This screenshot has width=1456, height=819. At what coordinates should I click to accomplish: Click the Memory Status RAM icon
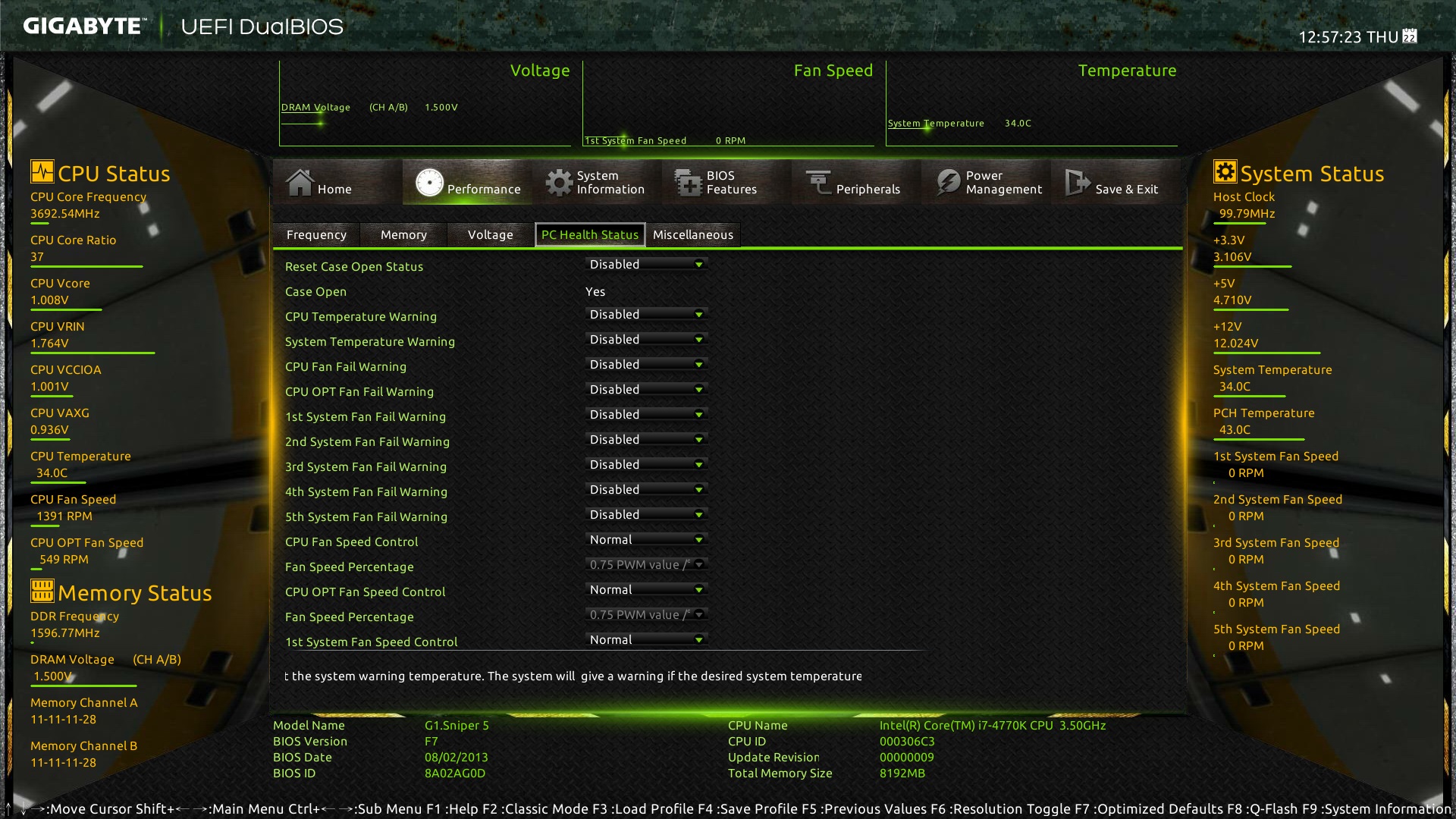click(42, 590)
